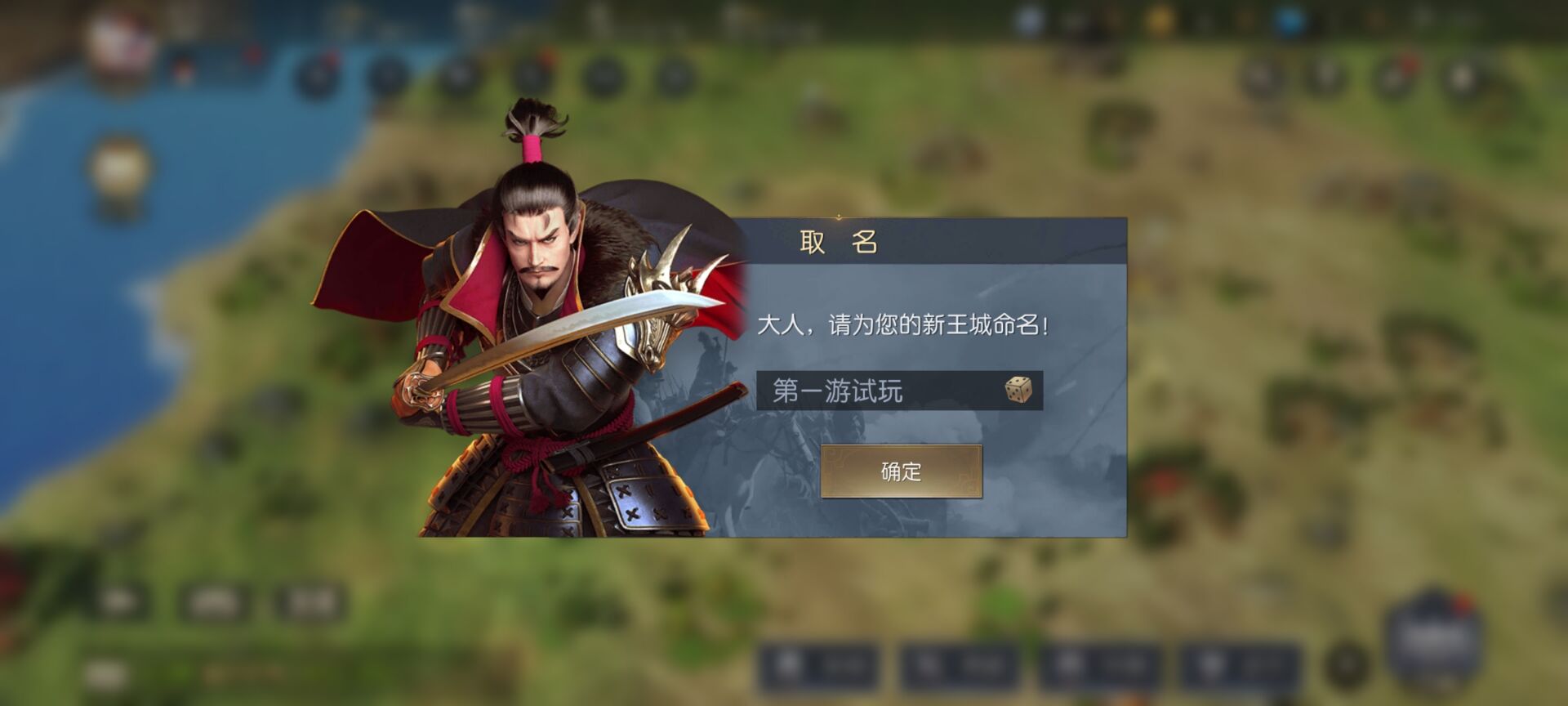Viewport: 1568px width, 706px height.
Task: Open the blurred player avatar in top-left corner
Action: pos(121,45)
